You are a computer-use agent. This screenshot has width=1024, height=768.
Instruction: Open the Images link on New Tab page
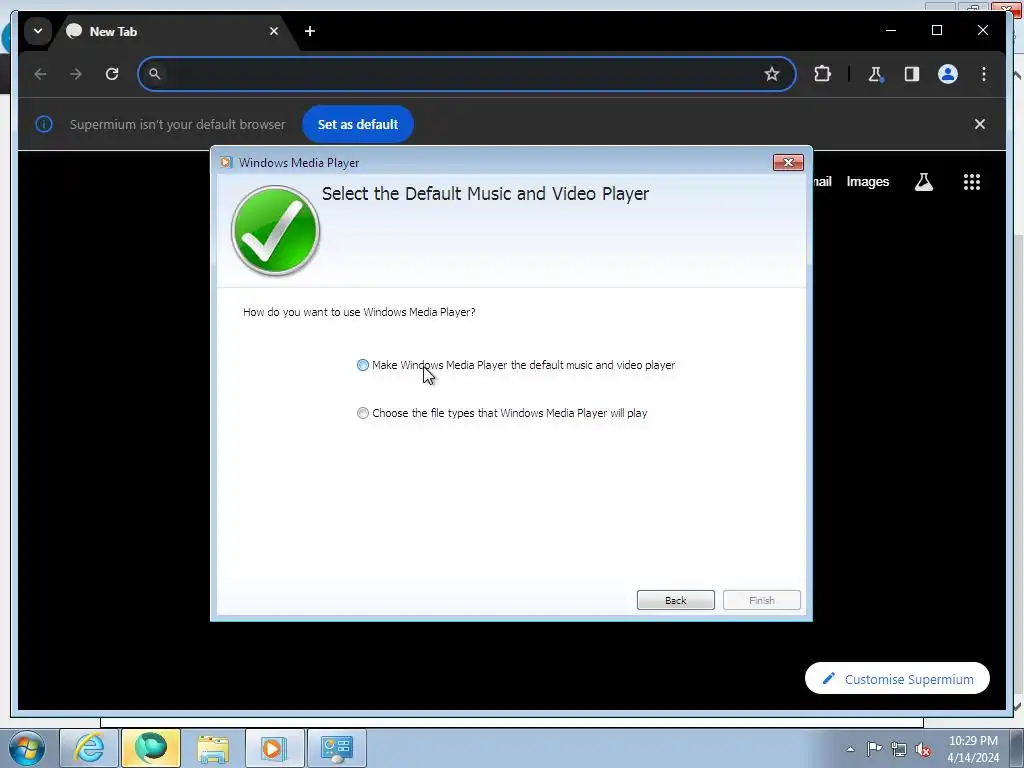(x=867, y=182)
